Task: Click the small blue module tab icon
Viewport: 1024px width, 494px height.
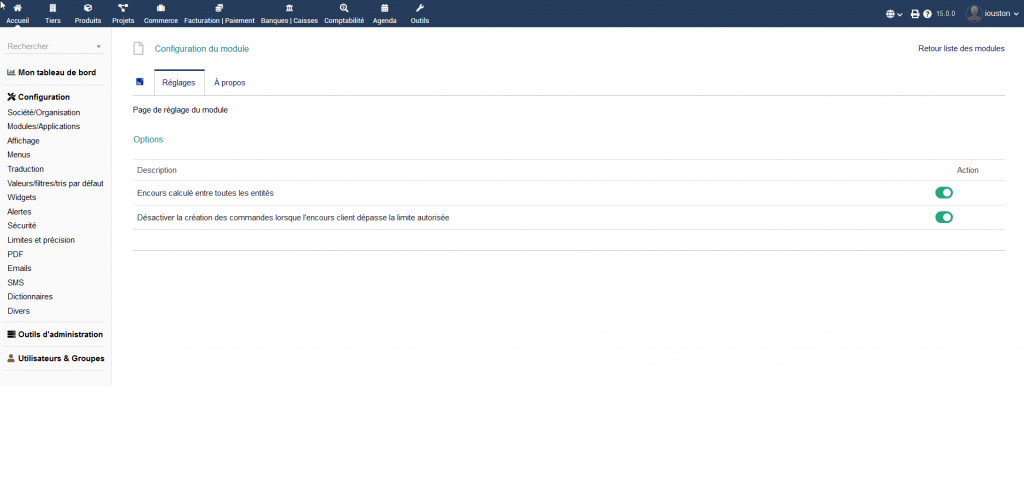Action: (x=140, y=82)
